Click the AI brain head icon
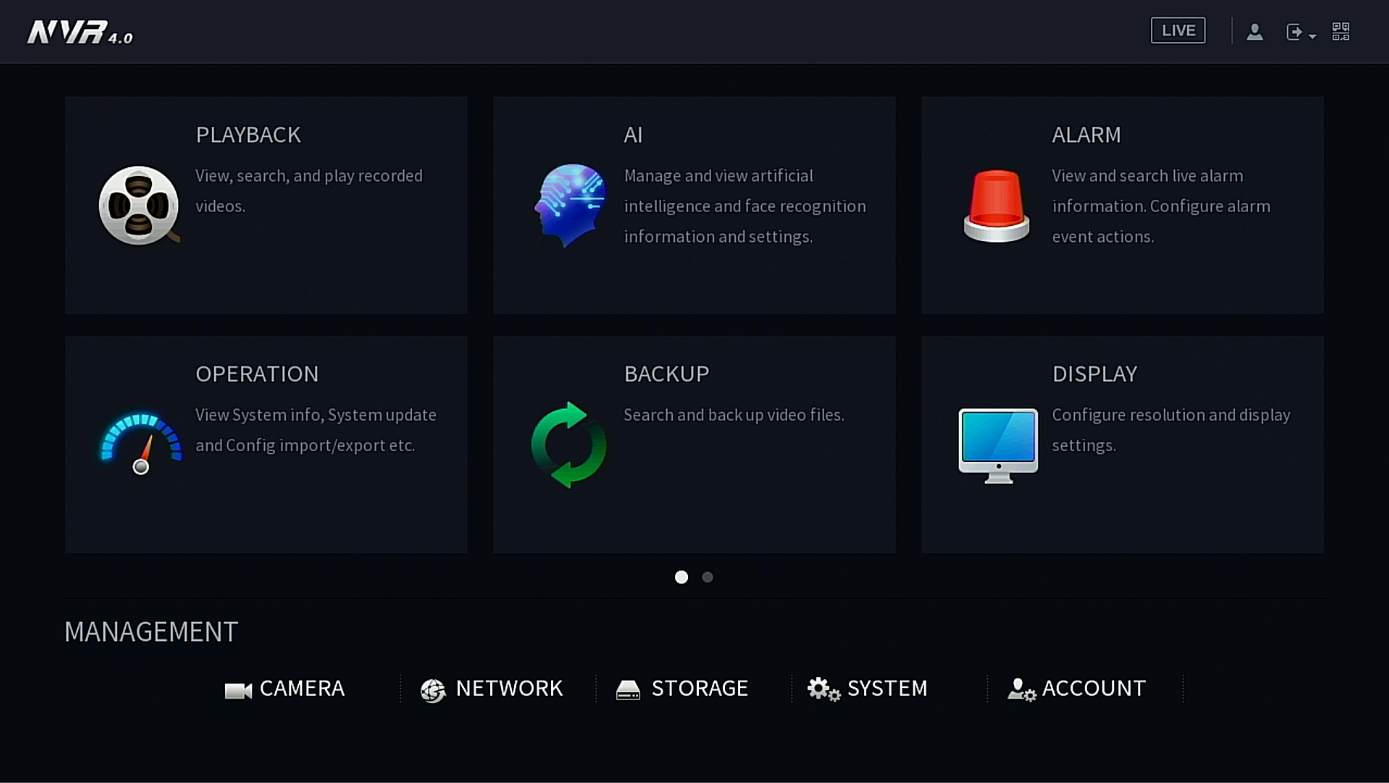This screenshot has height=783, width=1389. [570, 205]
